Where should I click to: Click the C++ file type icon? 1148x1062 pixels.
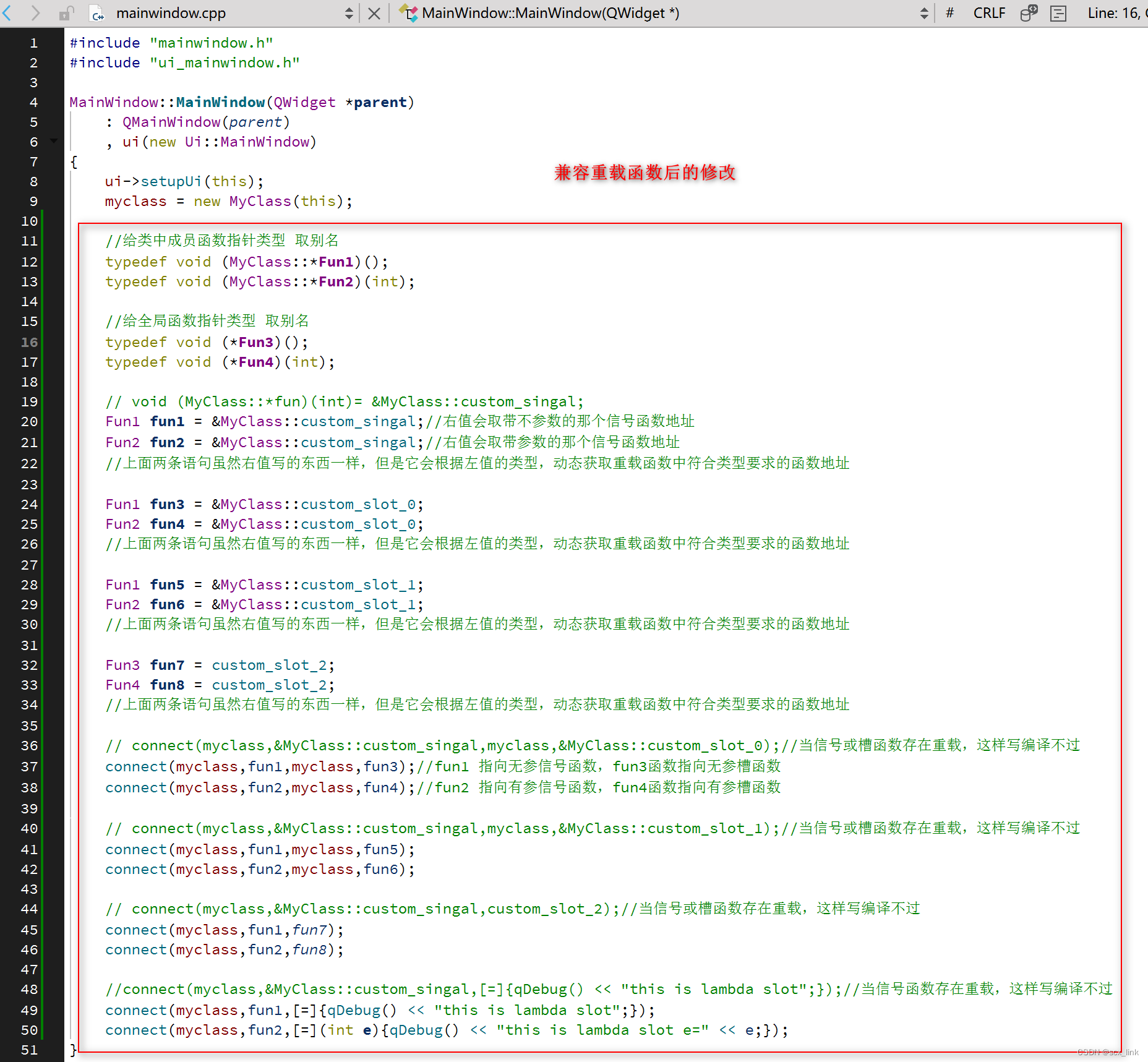point(97,13)
